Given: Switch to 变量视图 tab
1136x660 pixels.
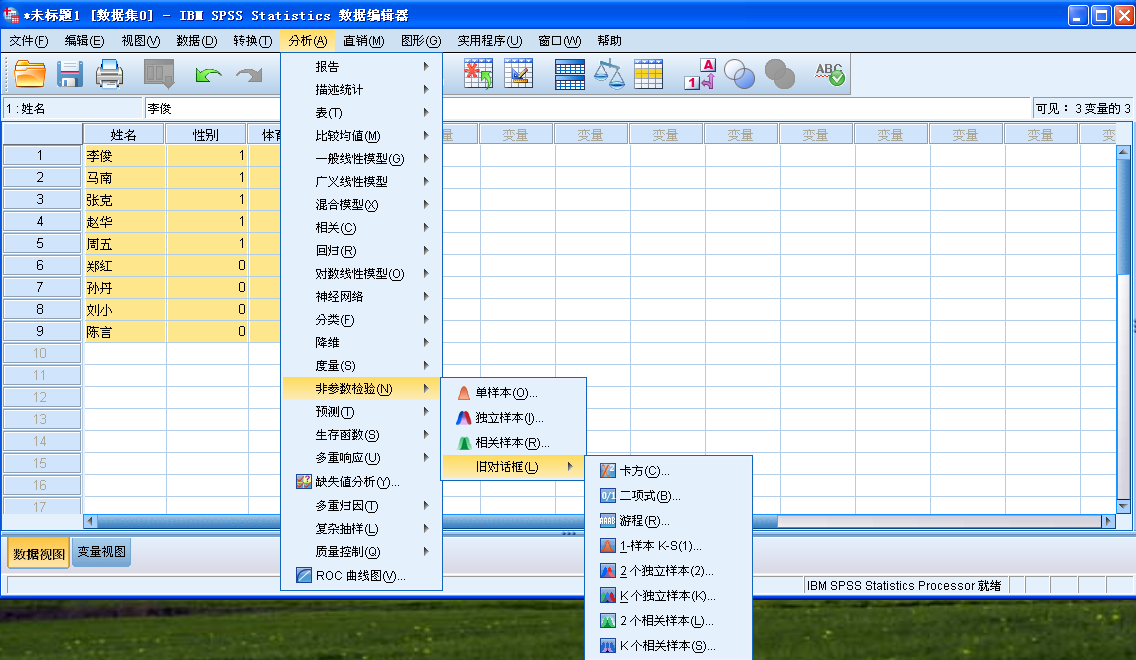Looking at the screenshot, I should click(x=101, y=552).
